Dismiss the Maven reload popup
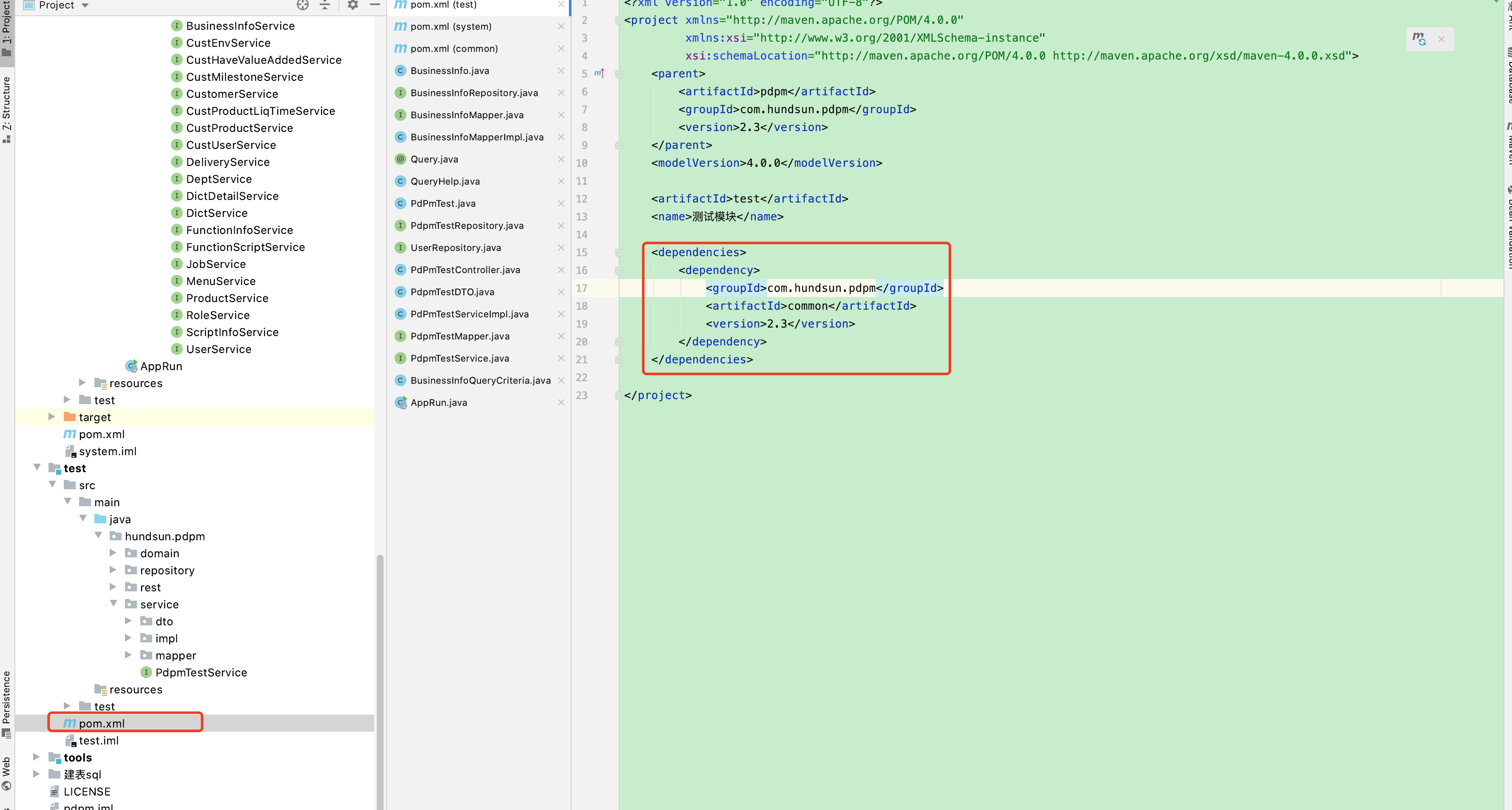Screen dimensions: 1512x810 pyautogui.click(x=1441, y=40)
